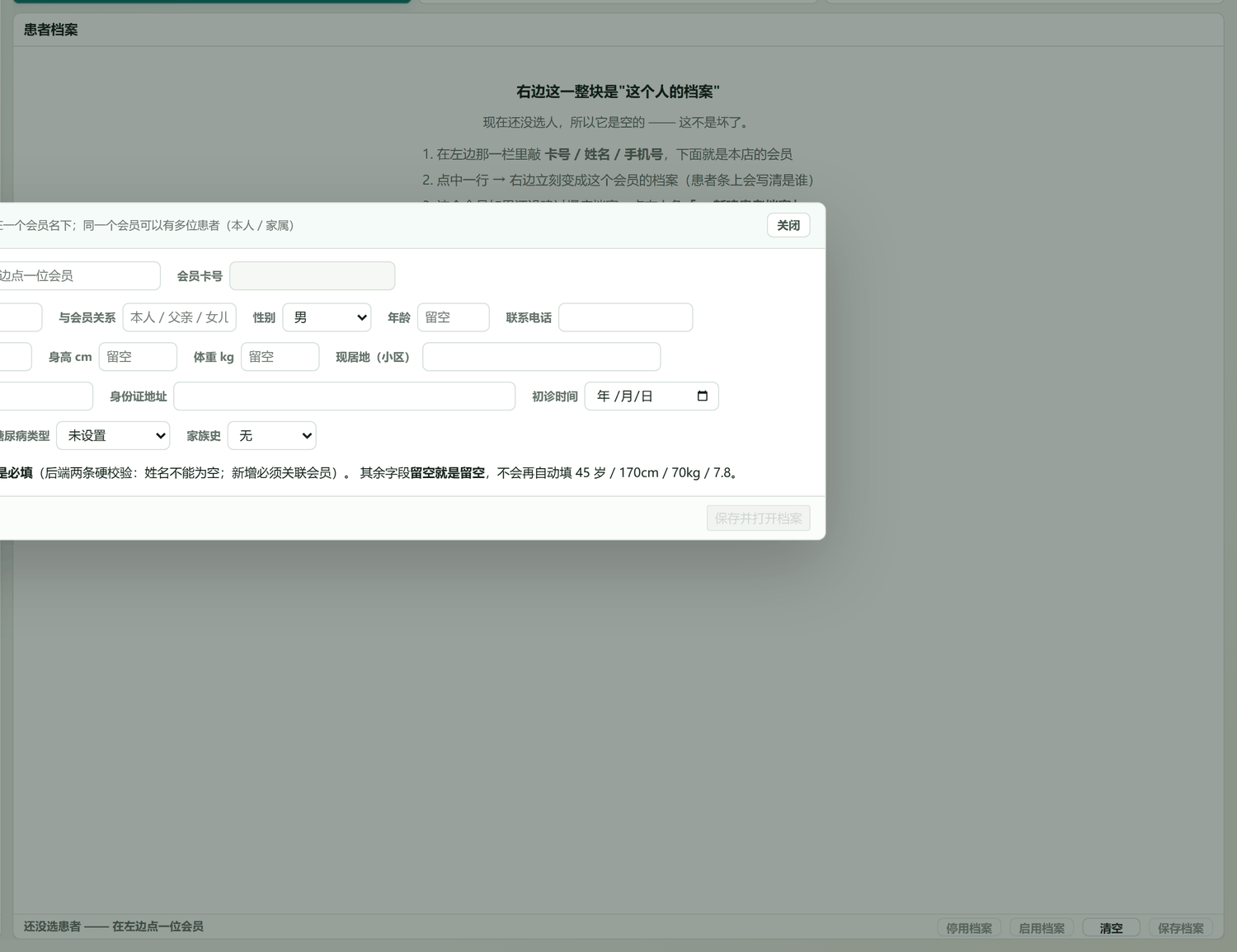Select the 体重 kg input field
The image size is (1237, 952).
click(280, 357)
